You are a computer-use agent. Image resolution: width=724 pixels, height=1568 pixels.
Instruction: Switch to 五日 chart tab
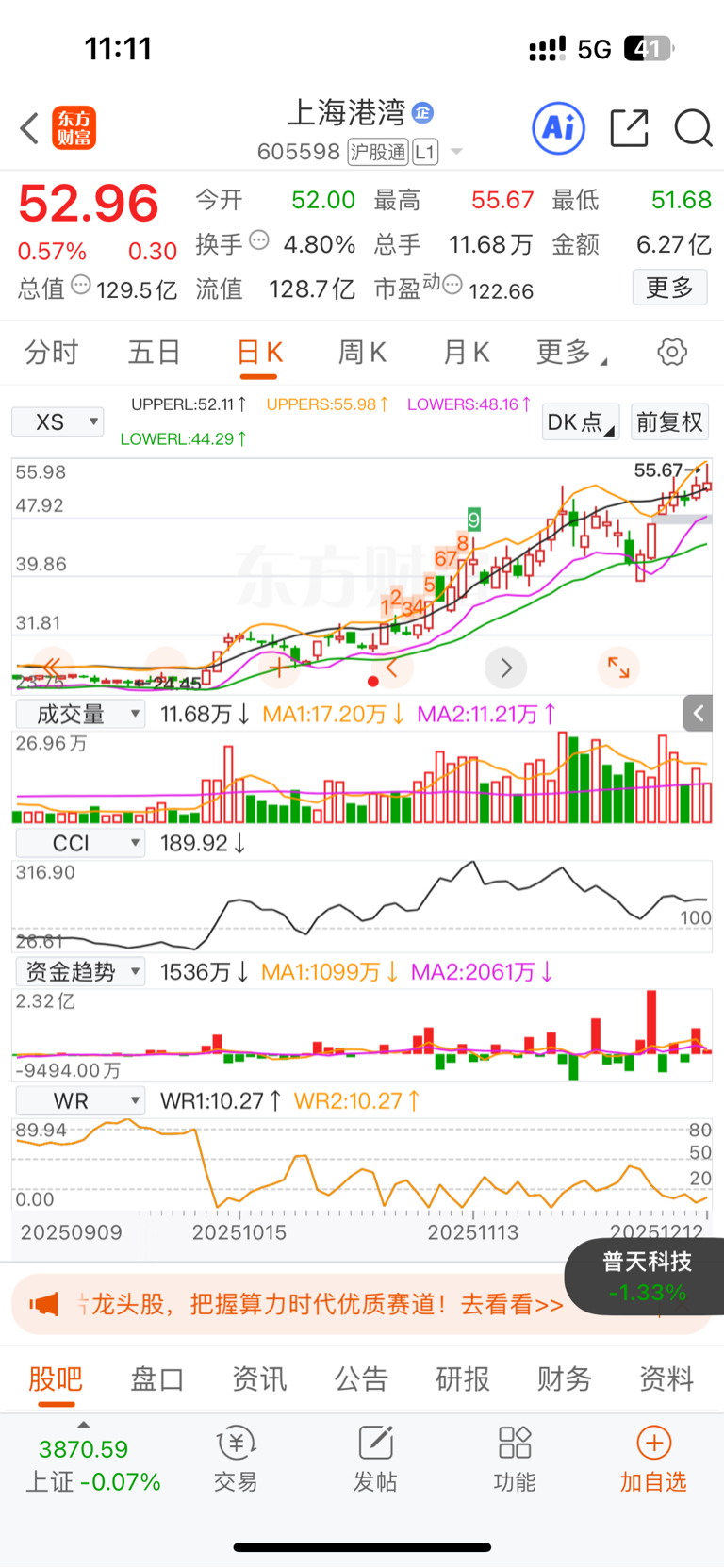tap(155, 353)
